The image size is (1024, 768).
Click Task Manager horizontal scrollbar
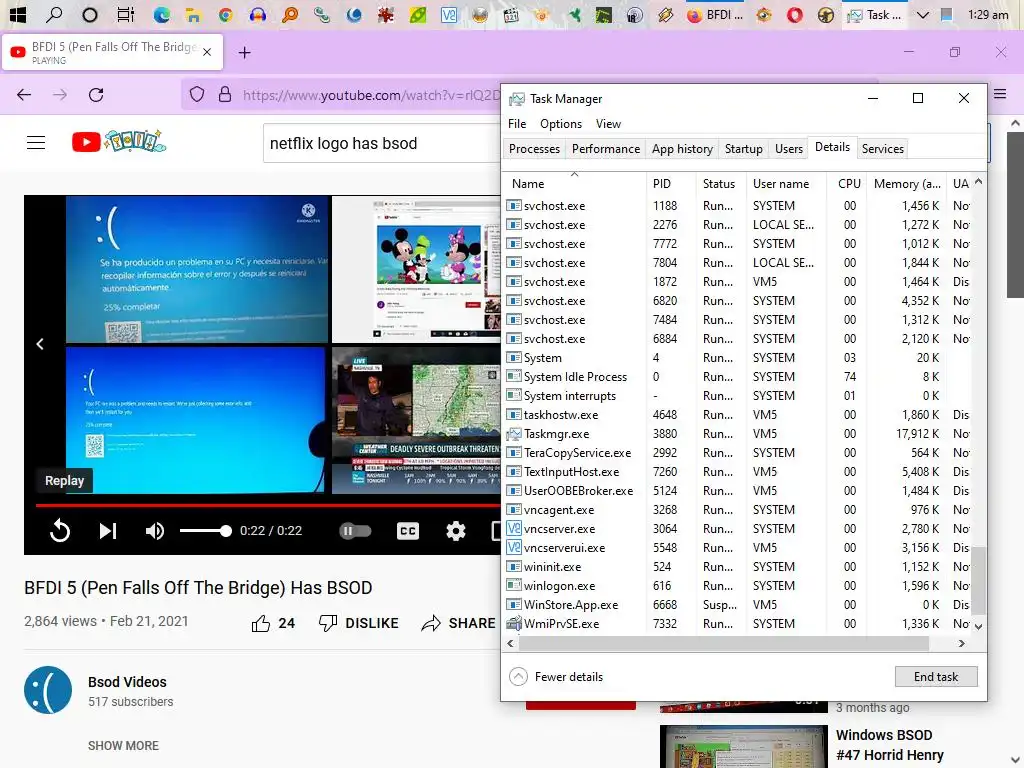pyautogui.click(x=724, y=643)
